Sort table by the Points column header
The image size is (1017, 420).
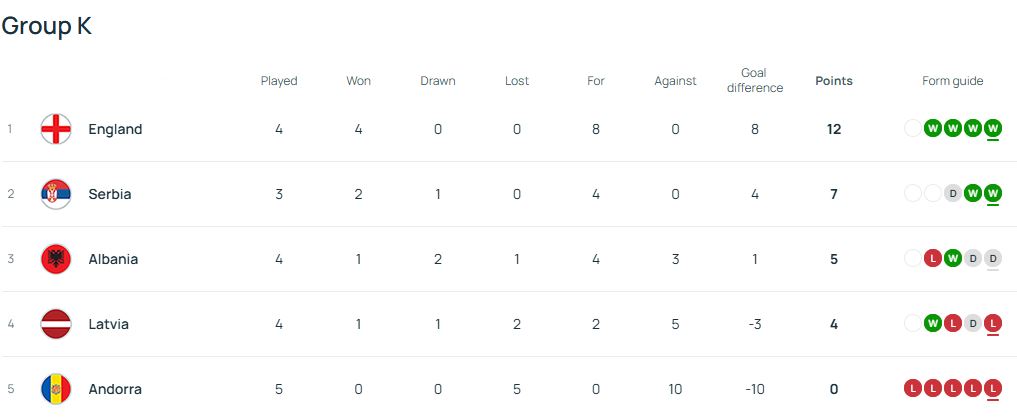[833, 81]
